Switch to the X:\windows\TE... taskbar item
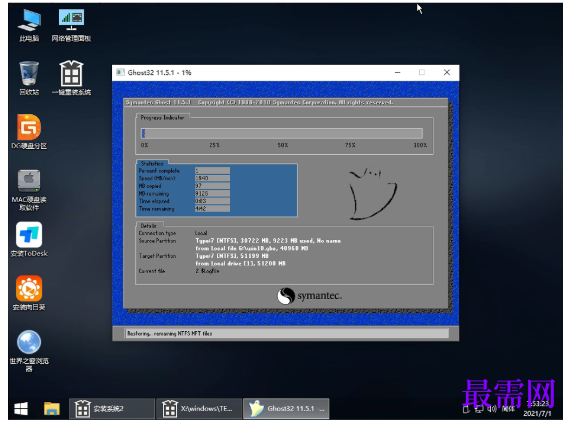Screen dimensions: 574x425 tap(199, 409)
